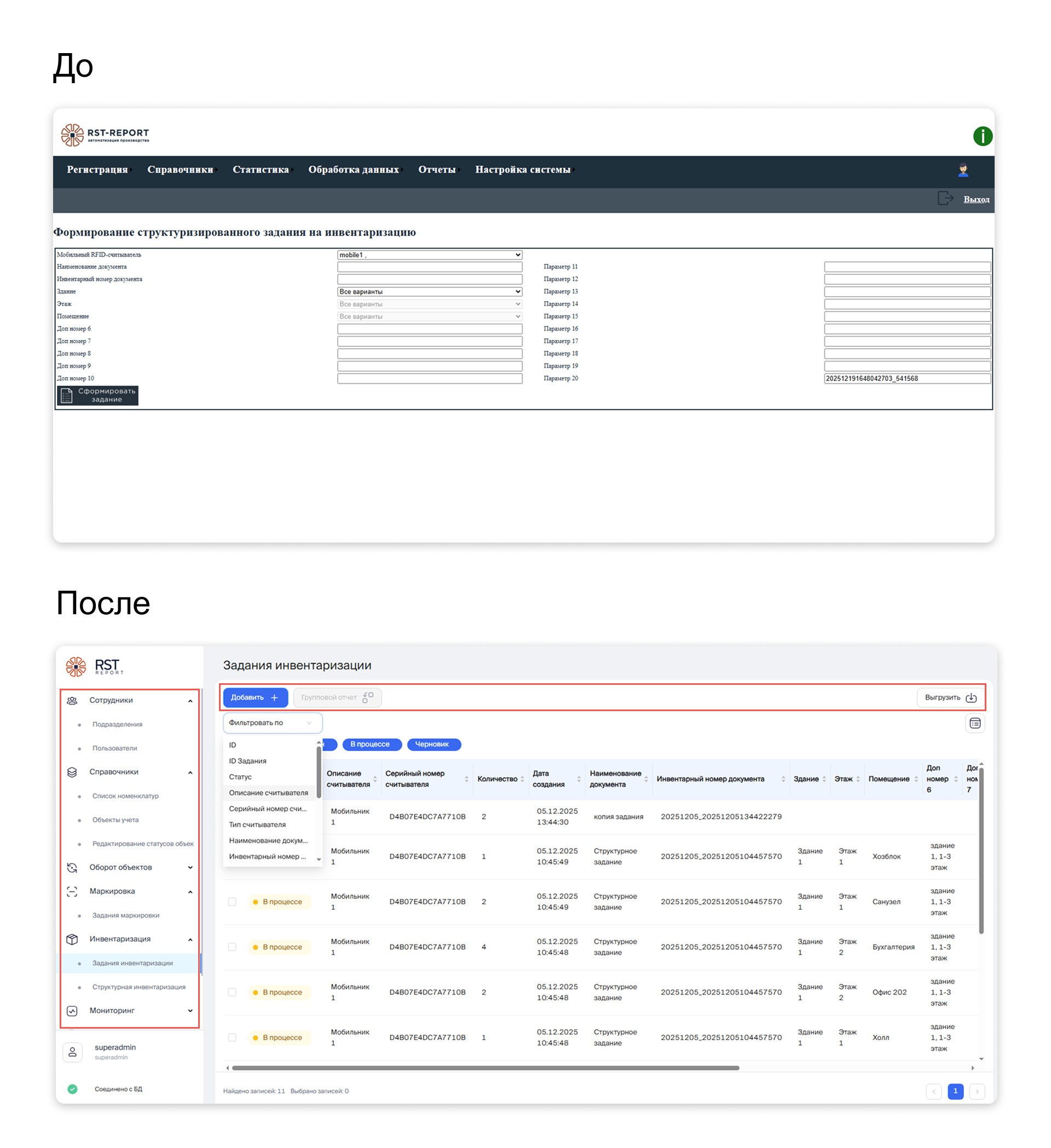This screenshot has width=1051, height=1148.
Task: Click the Инвентаризация box icon in sidebar
Action: pyautogui.click(x=72, y=939)
